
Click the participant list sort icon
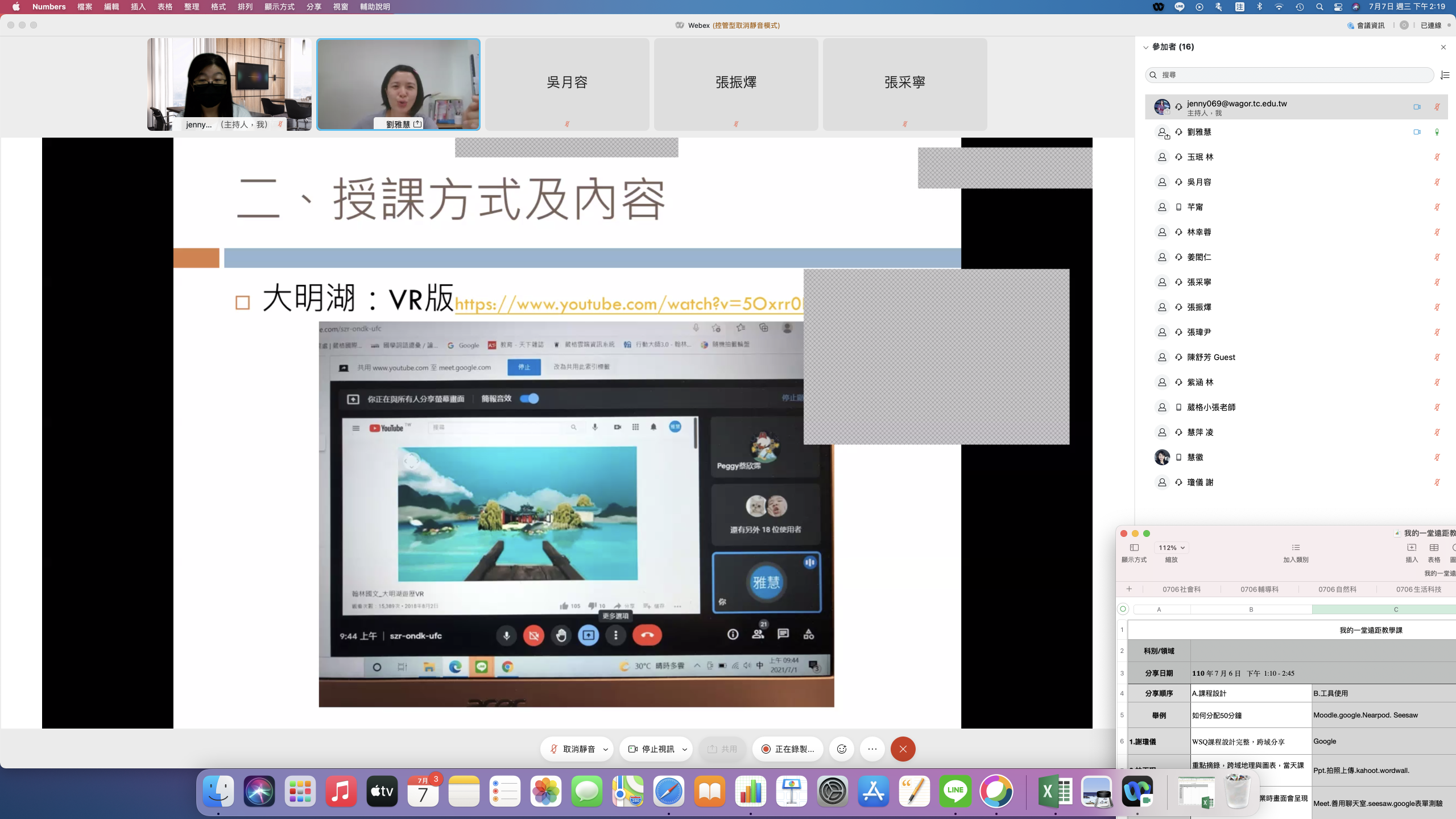[1445, 75]
